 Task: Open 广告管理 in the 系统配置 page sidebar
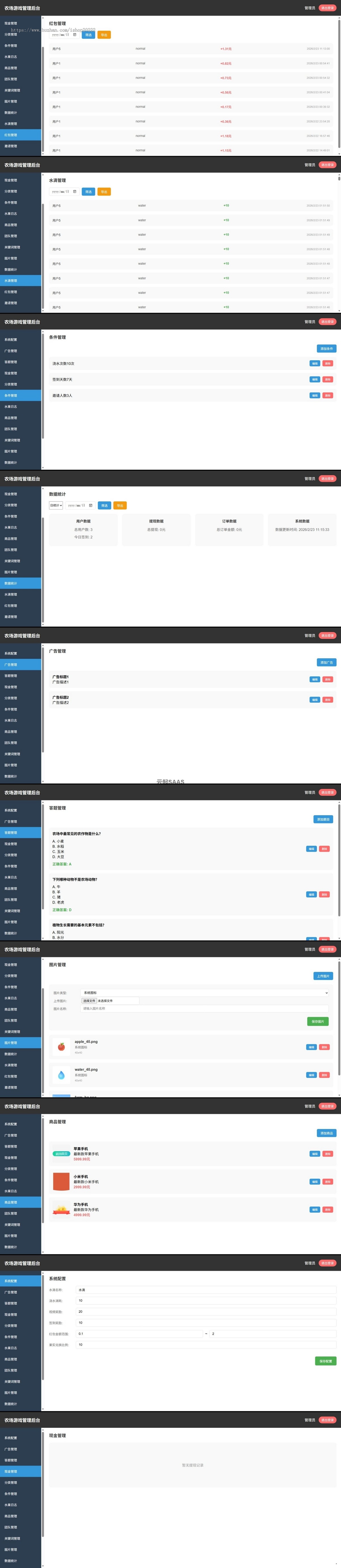click(21, 1292)
